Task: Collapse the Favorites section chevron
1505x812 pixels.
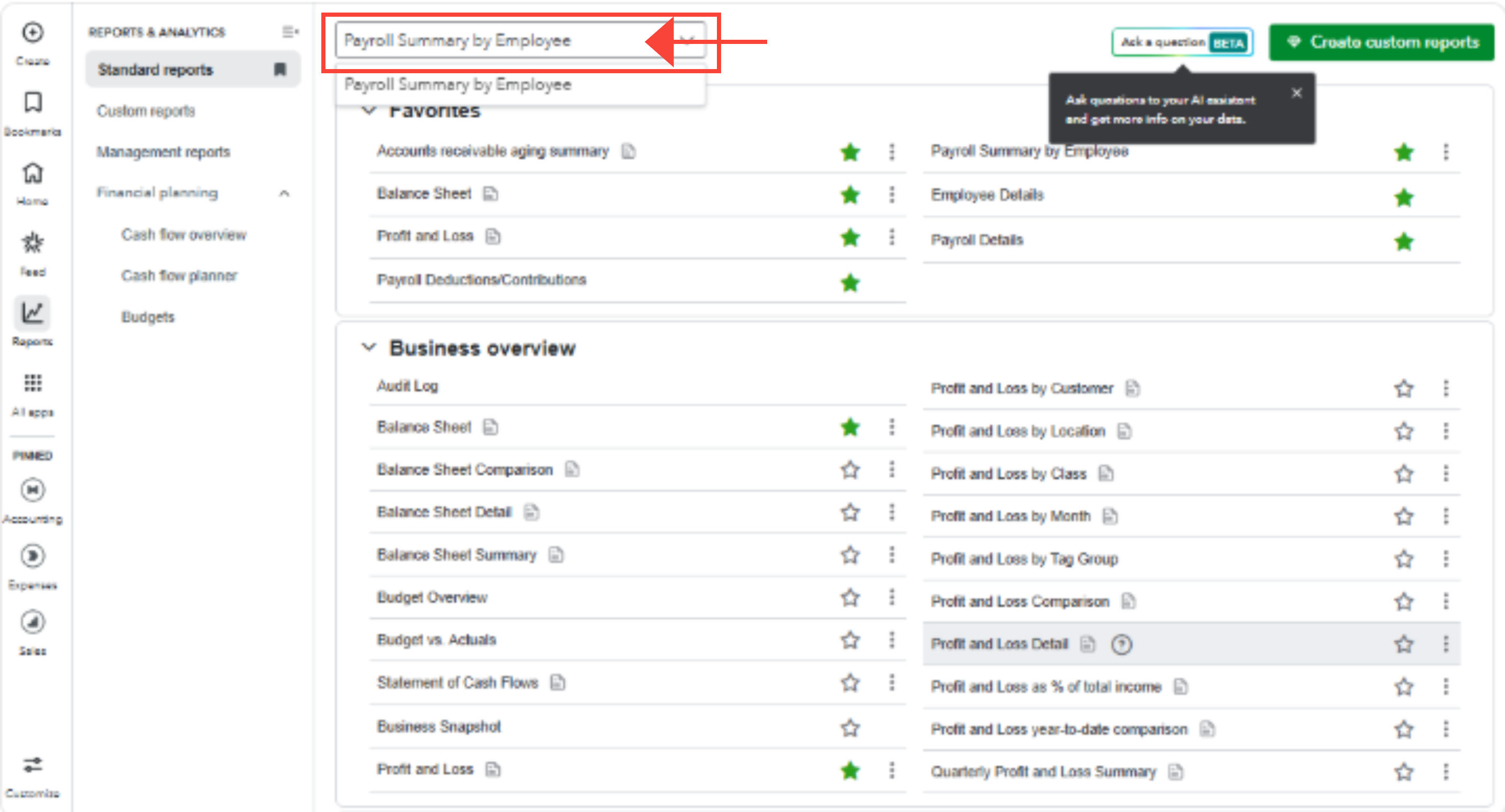Action: [368, 110]
